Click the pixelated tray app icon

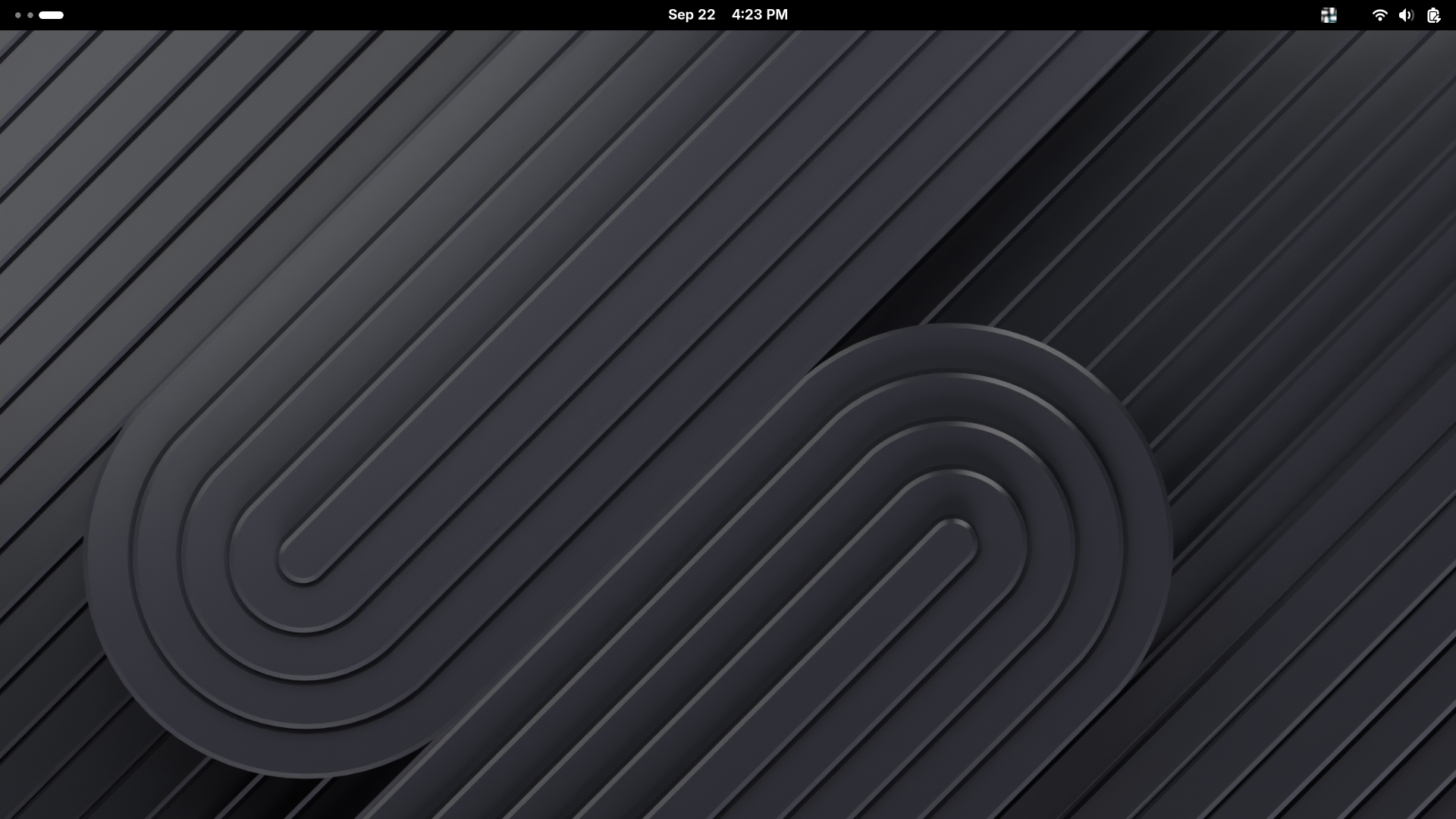coord(1329,15)
